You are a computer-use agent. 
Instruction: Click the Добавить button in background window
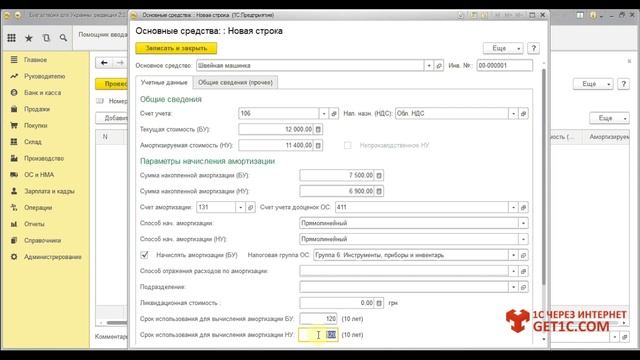pos(112,118)
